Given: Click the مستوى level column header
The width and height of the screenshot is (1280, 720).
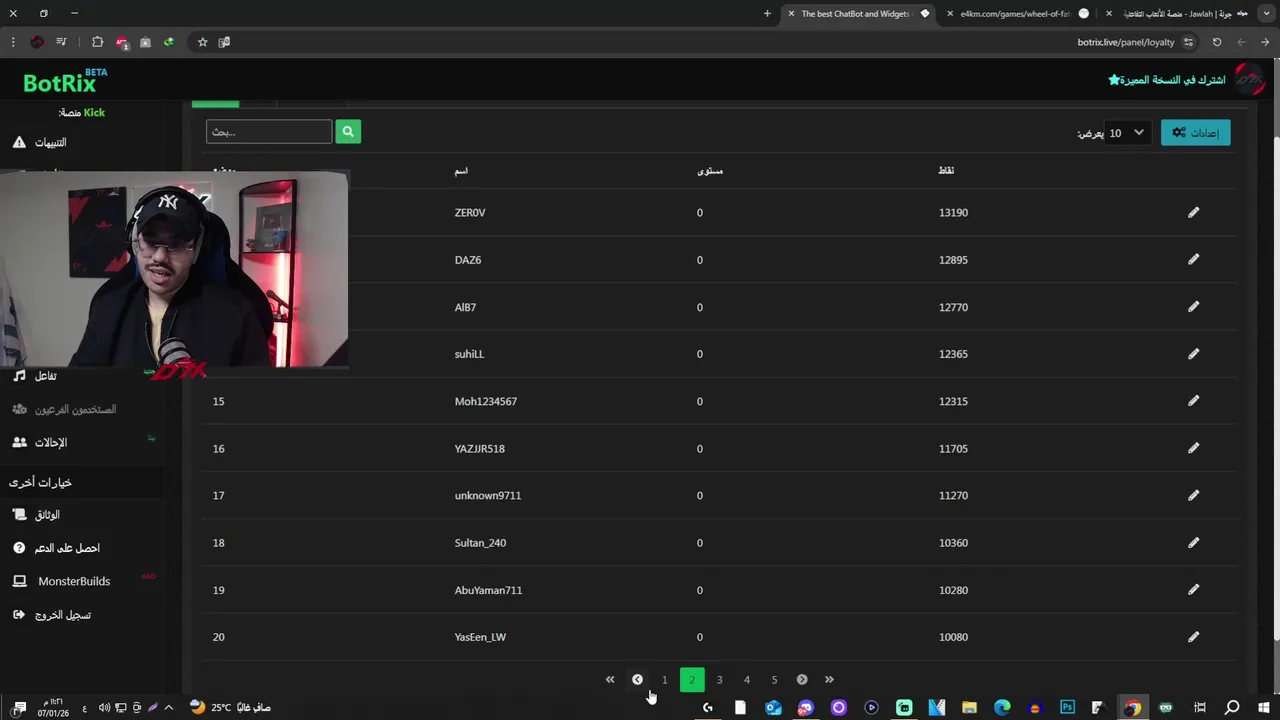Looking at the screenshot, I should click(x=710, y=171).
